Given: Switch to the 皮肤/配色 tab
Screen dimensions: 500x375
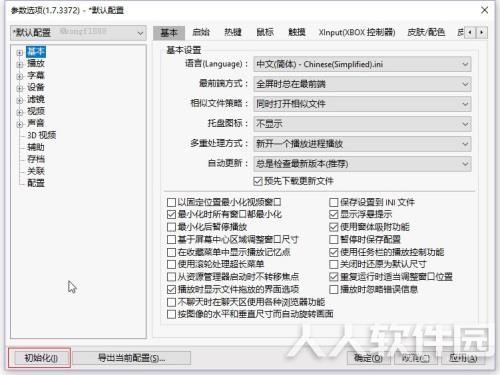Looking at the screenshot, I should tap(426, 32).
